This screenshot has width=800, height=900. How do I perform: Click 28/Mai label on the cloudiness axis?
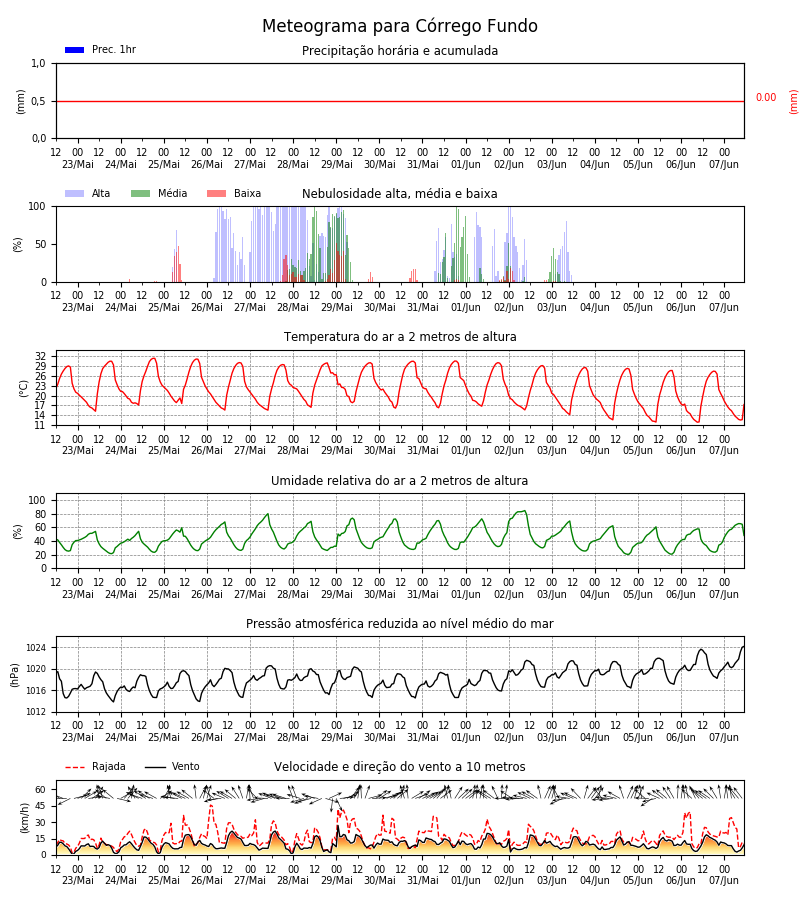click(293, 308)
